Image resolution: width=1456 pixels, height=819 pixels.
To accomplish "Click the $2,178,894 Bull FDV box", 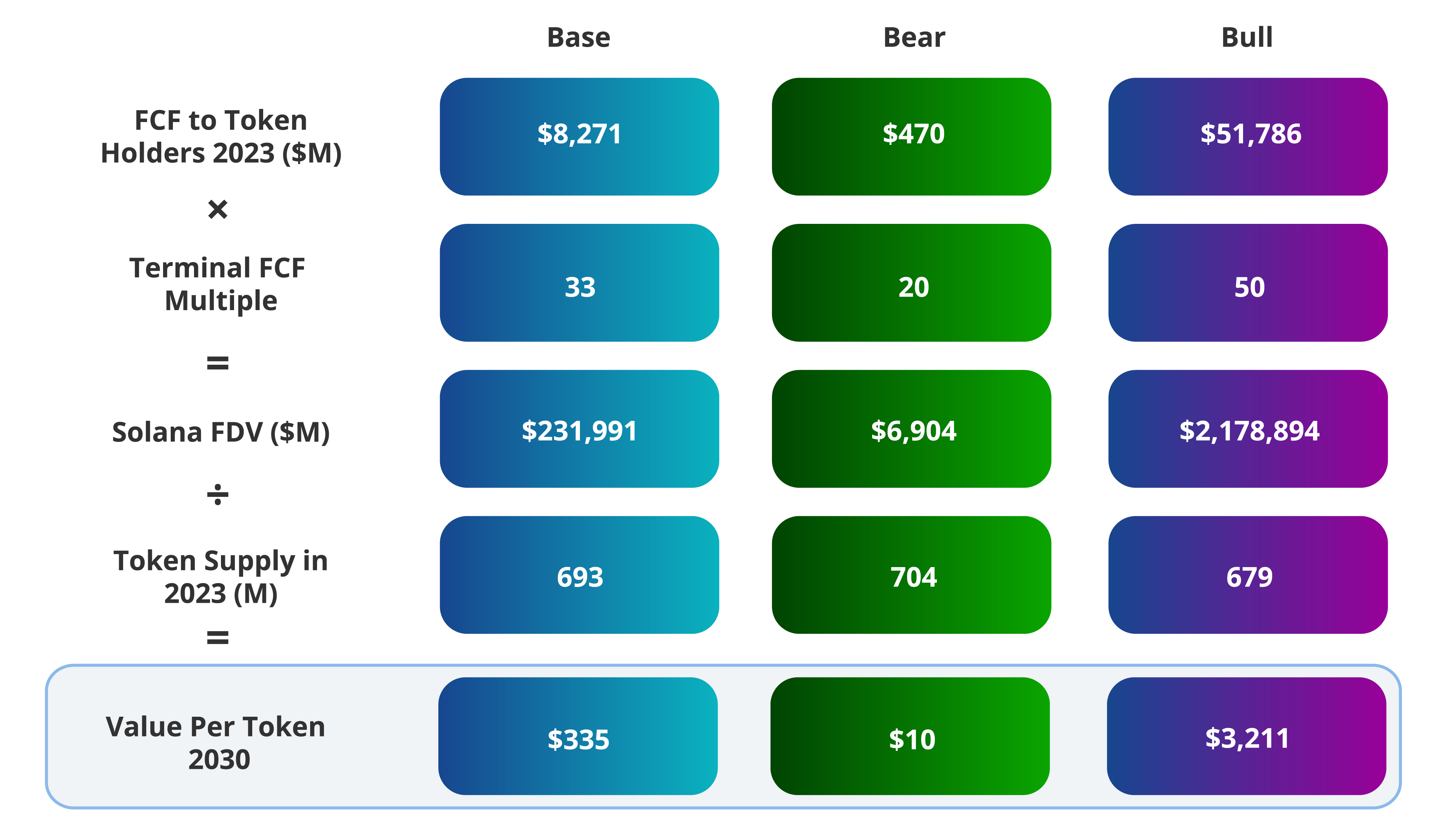I will (x=1247, y=428).
